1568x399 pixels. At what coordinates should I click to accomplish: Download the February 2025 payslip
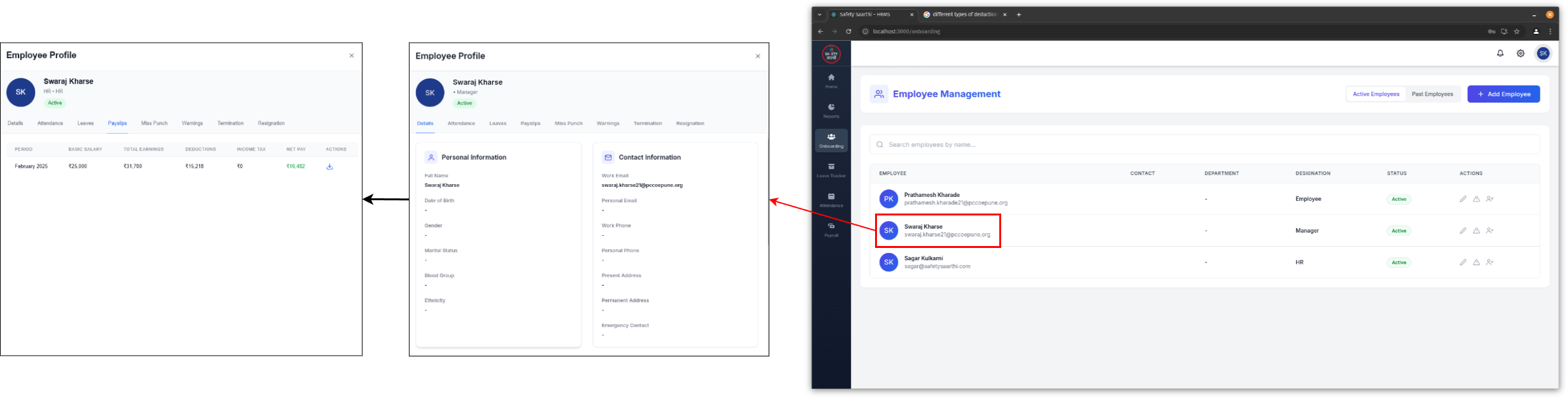(x=329, y=167)
